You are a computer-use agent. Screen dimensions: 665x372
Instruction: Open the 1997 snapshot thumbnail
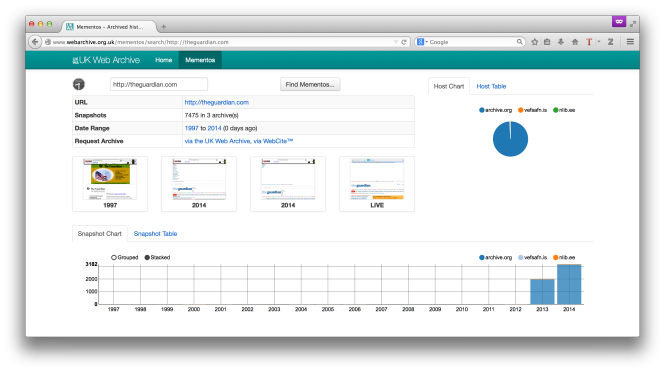(x=110, y=184)
